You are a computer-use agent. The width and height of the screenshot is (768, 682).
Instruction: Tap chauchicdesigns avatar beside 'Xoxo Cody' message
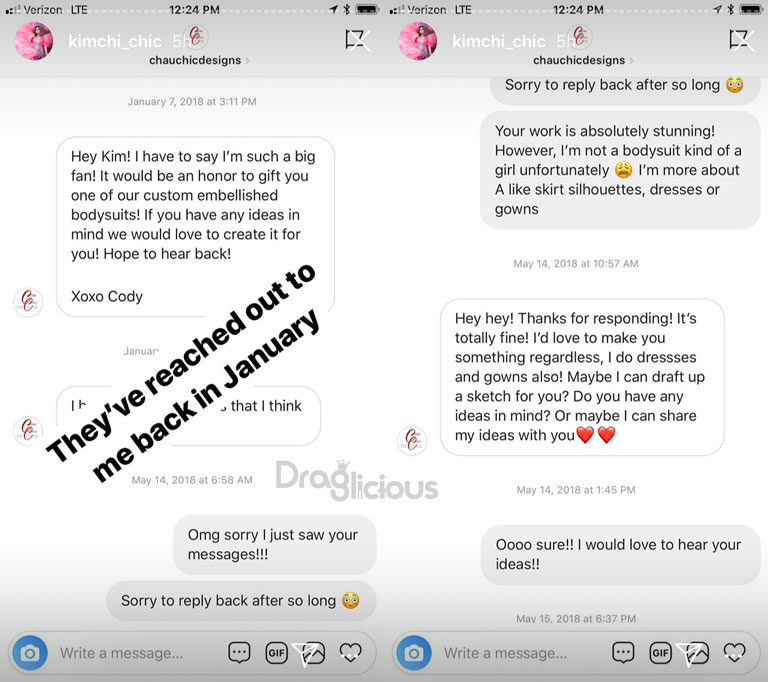pyautogui.click(x=28, y=302)
